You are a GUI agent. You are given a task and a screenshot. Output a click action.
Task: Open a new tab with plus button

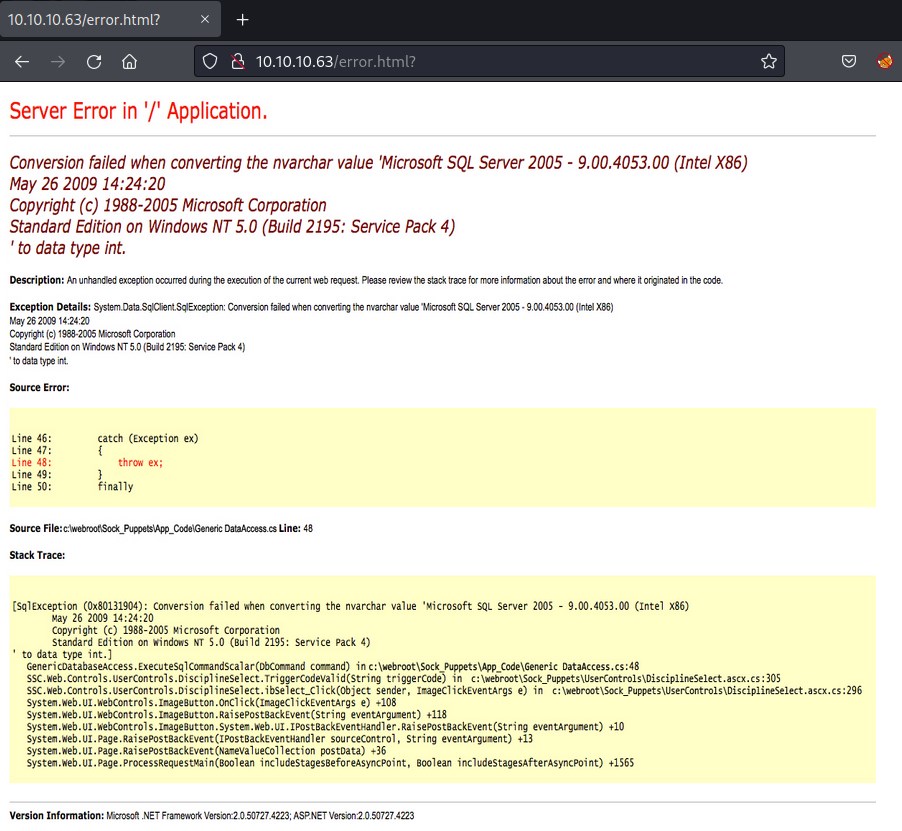(242, 20)
